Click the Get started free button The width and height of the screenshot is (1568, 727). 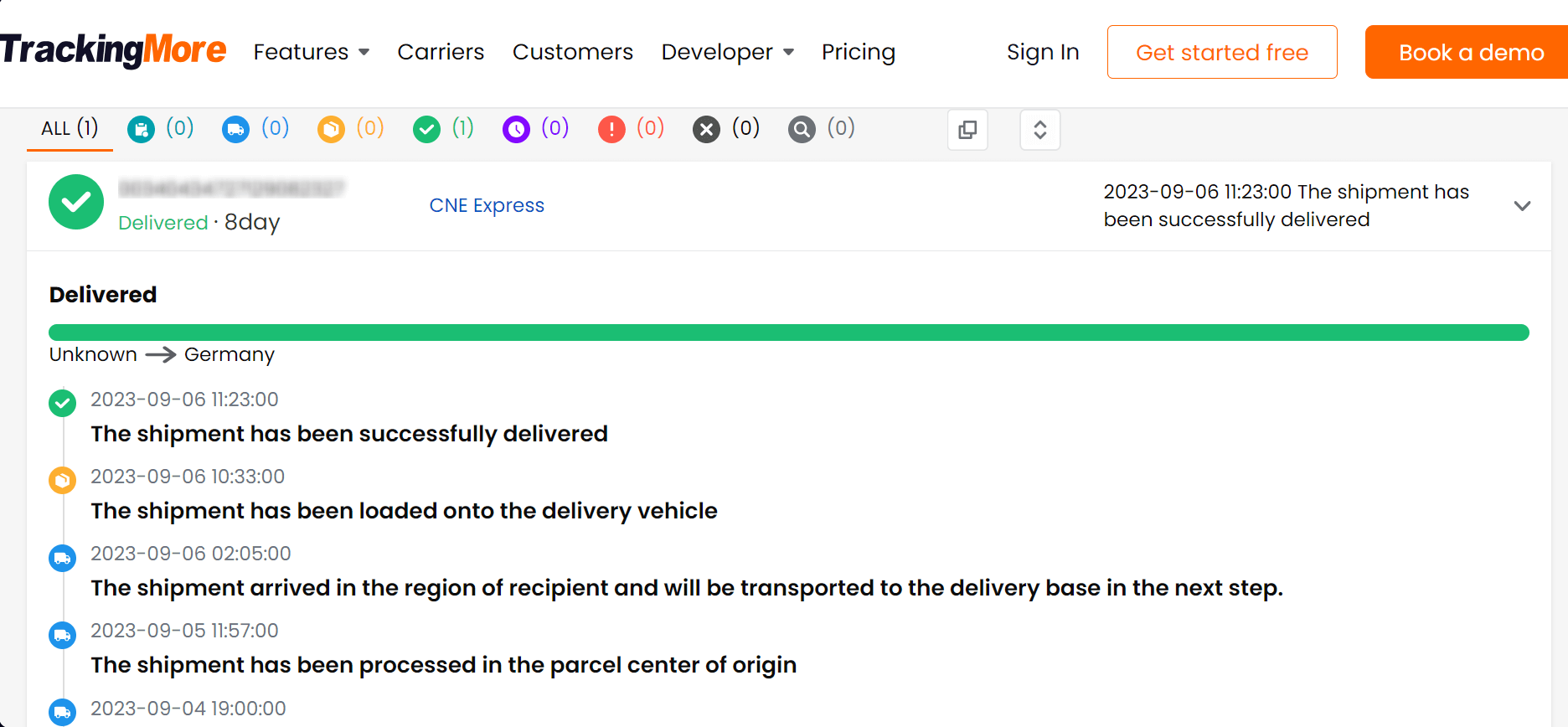(1222, 52)
